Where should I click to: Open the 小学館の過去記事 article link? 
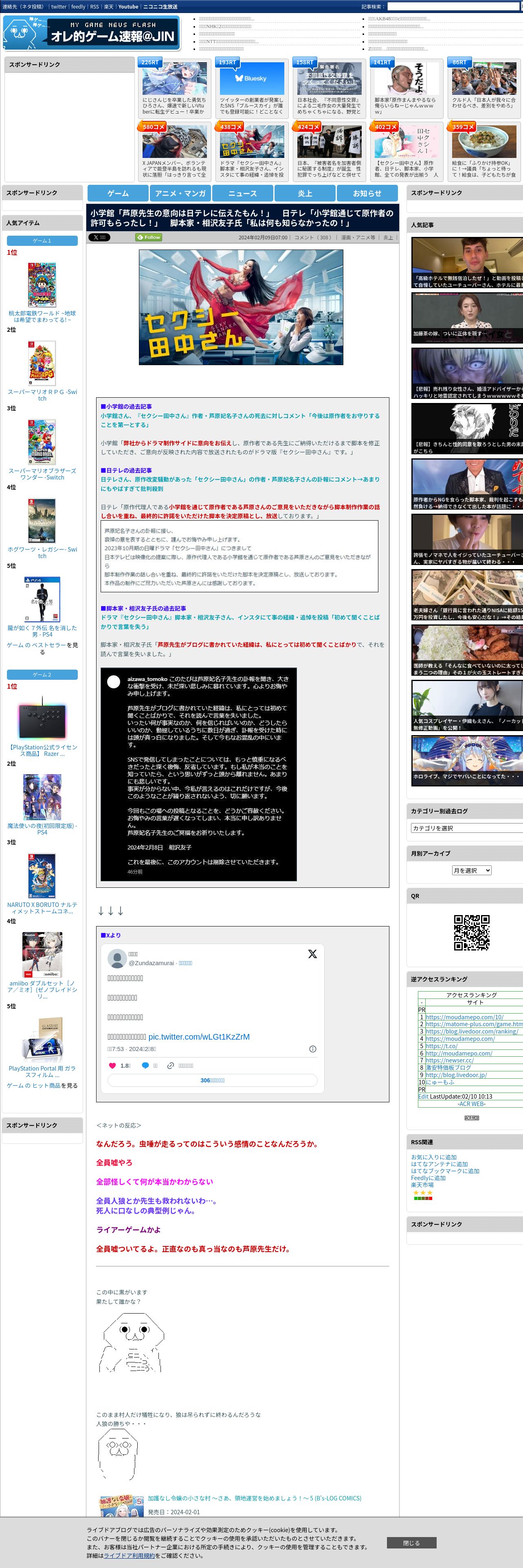coord(240,420)
